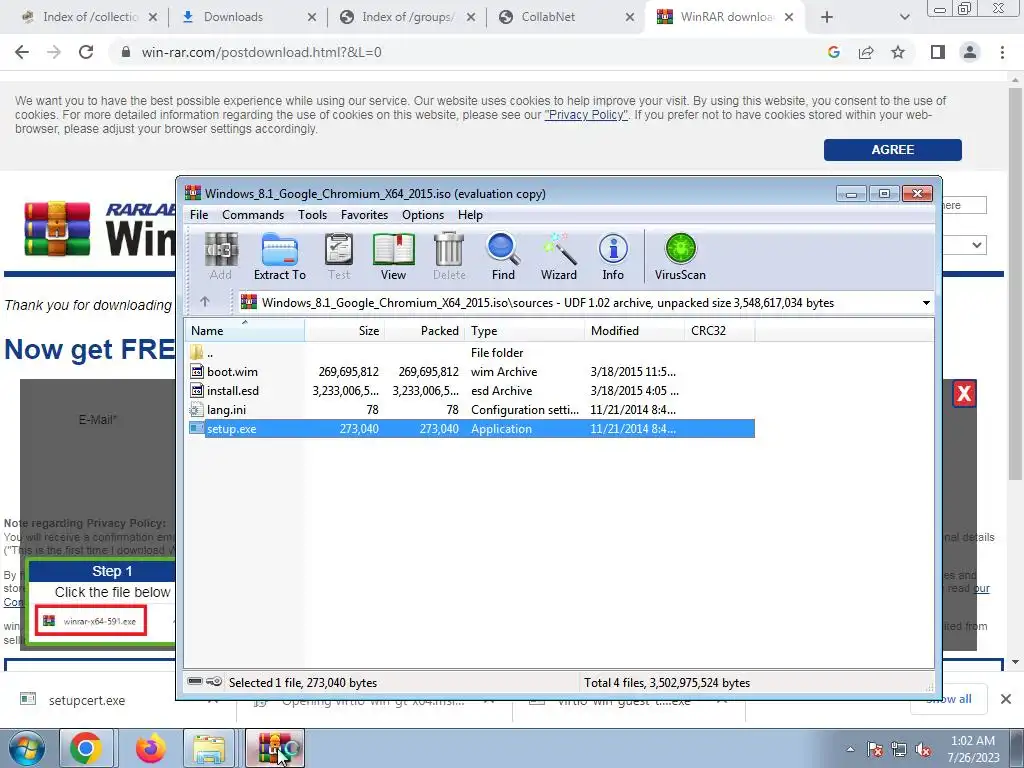Select the lang.ini file name
Image resolution: width=1024 pixels, height=768 pixels.
[227, 409]
